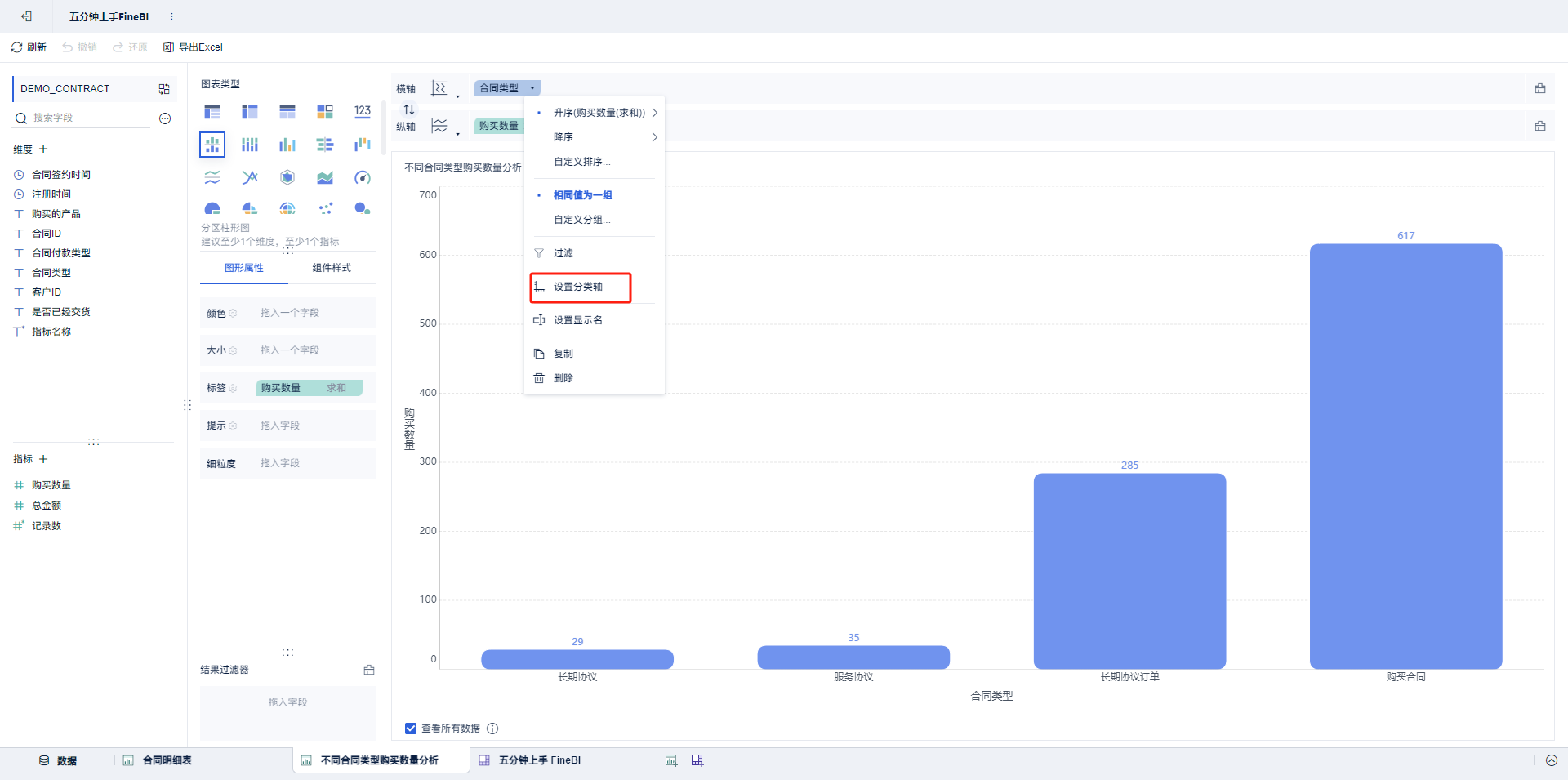Open the 颜色 settings gear icon
Screen dimensions: 1568x780
(x=233, y=314)
